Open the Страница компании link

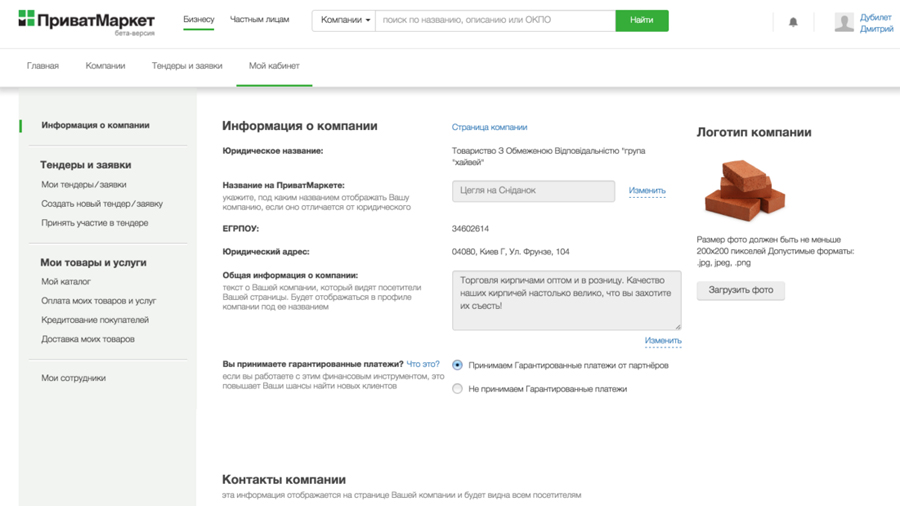click(489, 127)
